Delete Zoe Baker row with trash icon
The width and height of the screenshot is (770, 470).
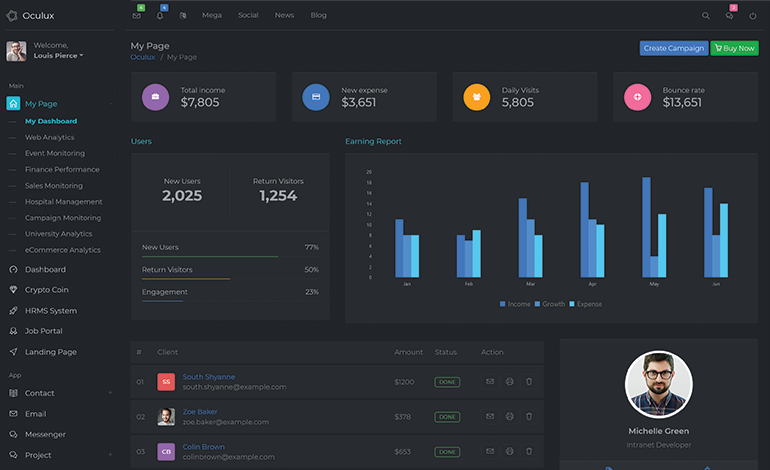click(x=529, y=416)
